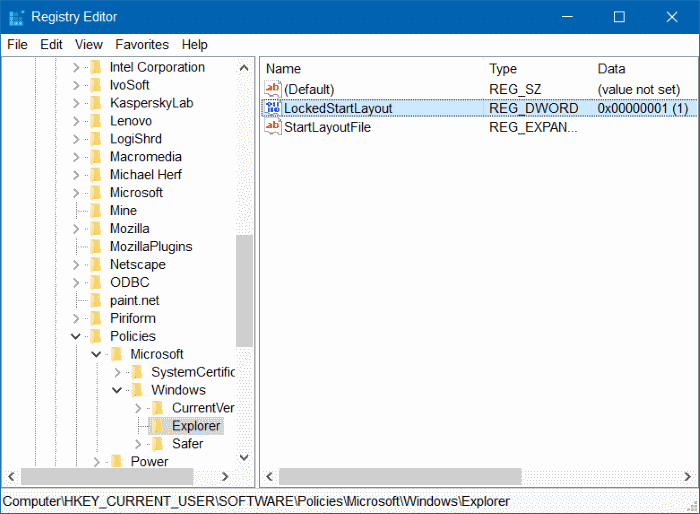
Task: Click the tree pane scroll-down arrow
Action: tap(244, 457)
